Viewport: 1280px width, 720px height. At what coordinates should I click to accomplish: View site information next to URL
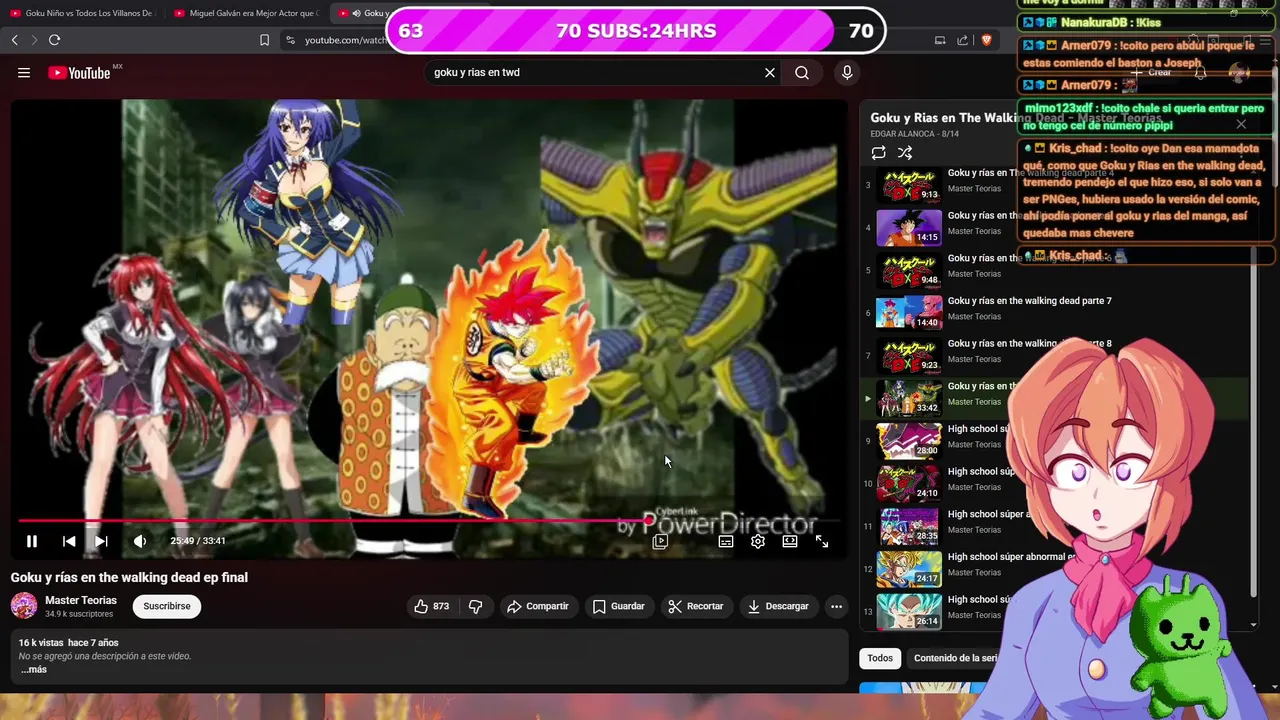[290, 40]
